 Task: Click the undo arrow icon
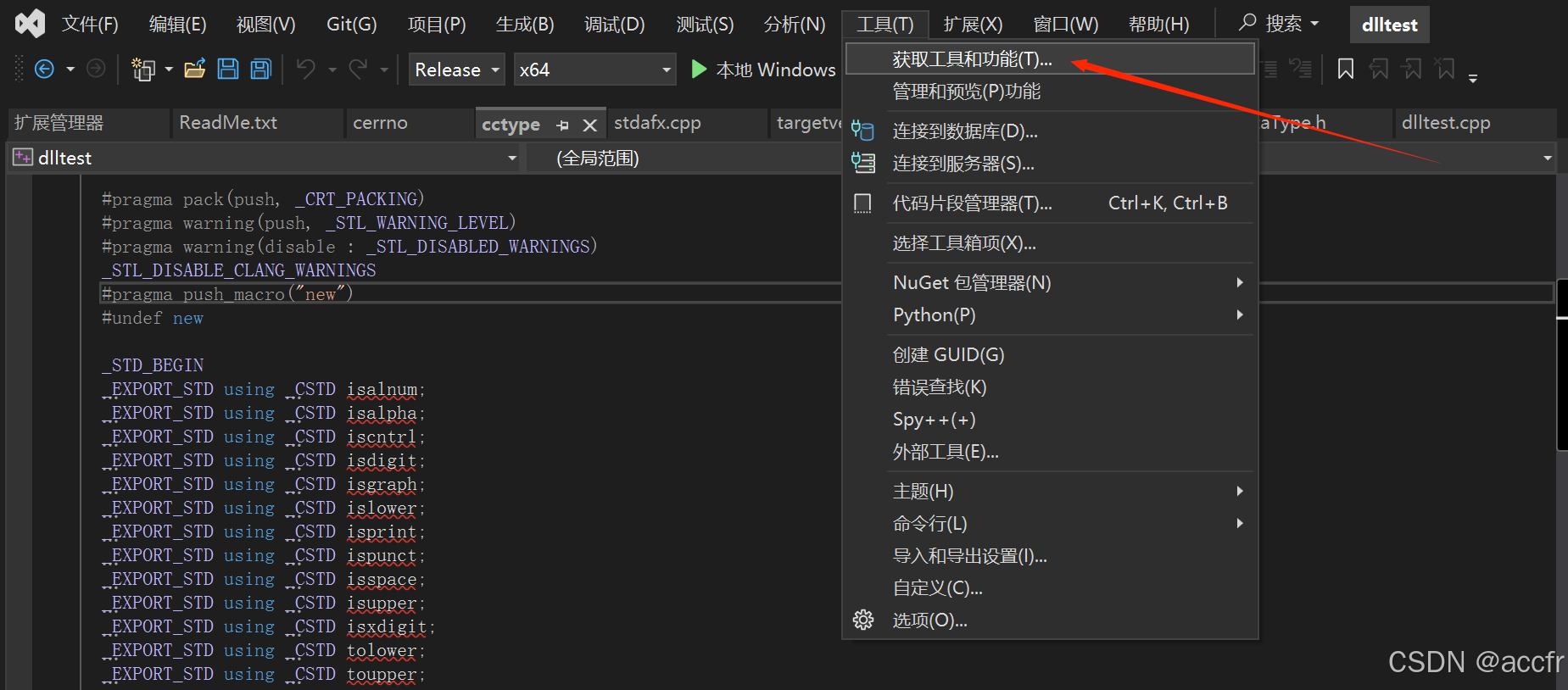(x=306, y=69)
